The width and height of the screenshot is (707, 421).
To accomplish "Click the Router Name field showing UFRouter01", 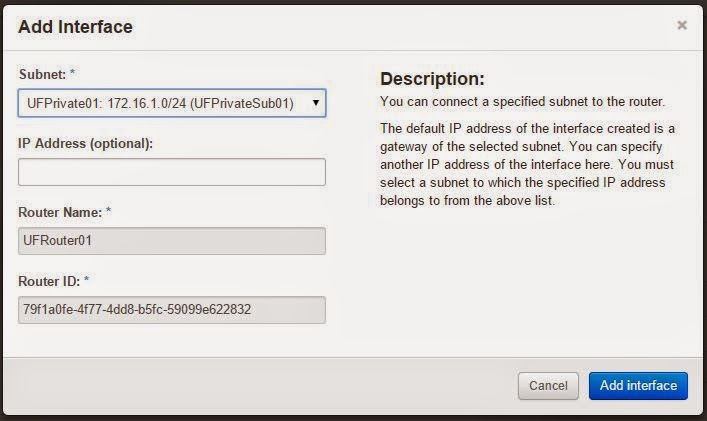I will [172, 241].
